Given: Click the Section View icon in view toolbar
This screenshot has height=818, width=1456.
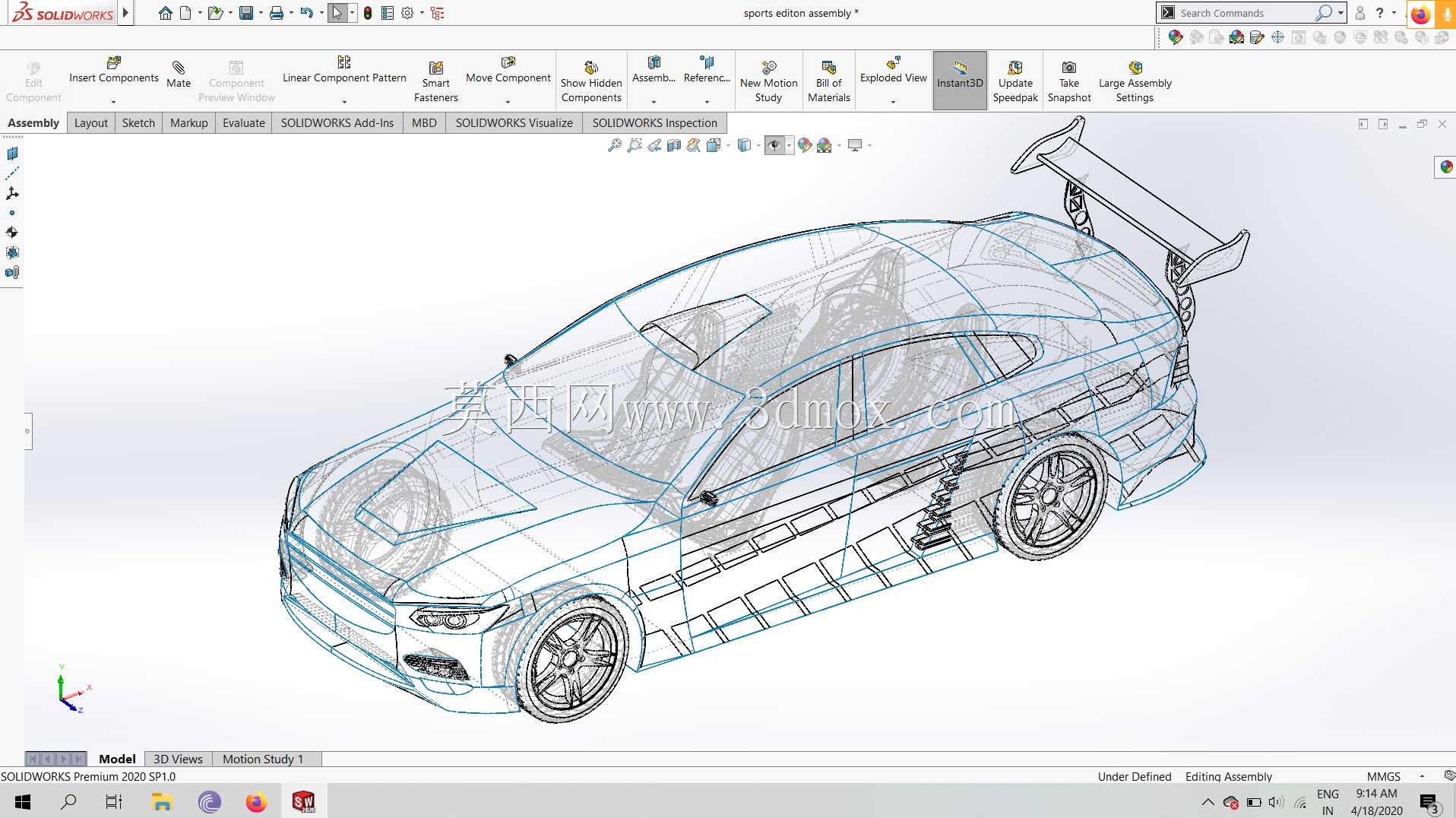Looking at the screenshot, I should pos(674,145).
